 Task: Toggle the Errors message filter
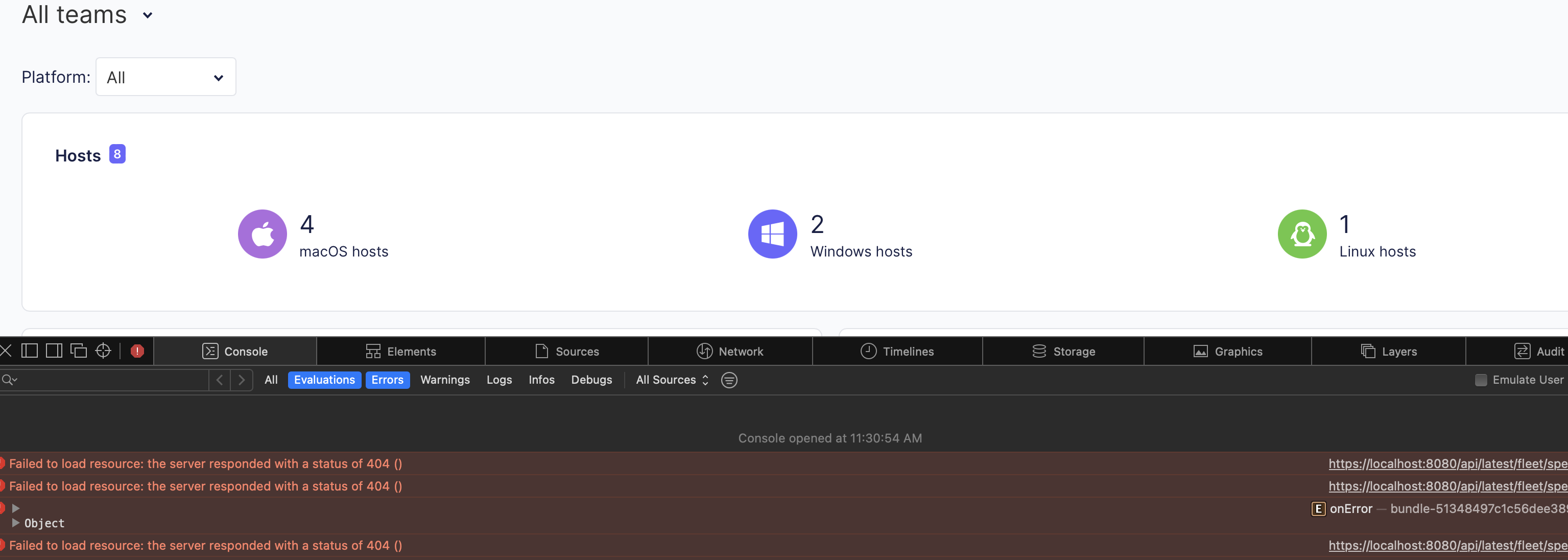(x=388, y=379)
